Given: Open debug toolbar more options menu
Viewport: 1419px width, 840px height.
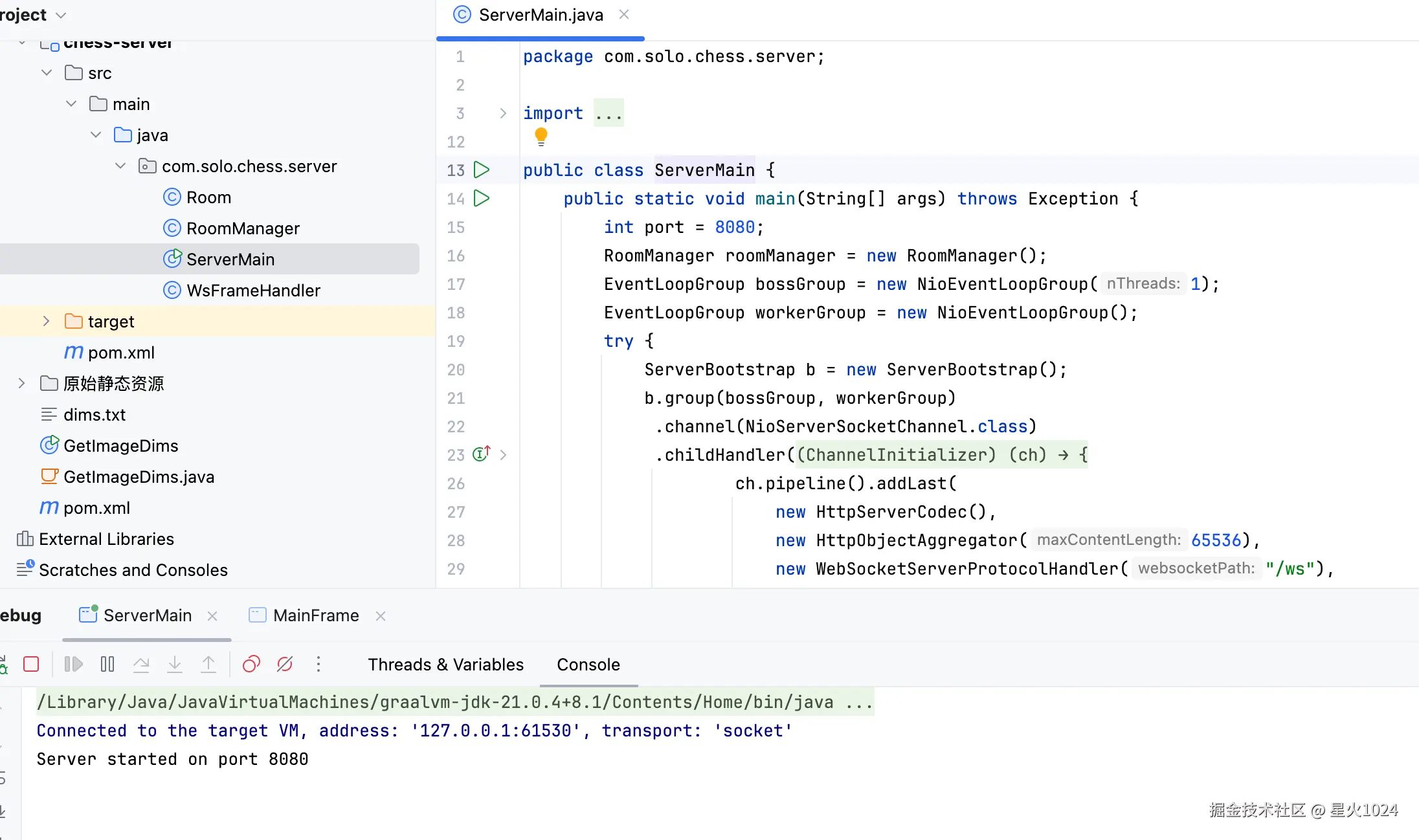Looking at the screenshot, I should (318, 664).
